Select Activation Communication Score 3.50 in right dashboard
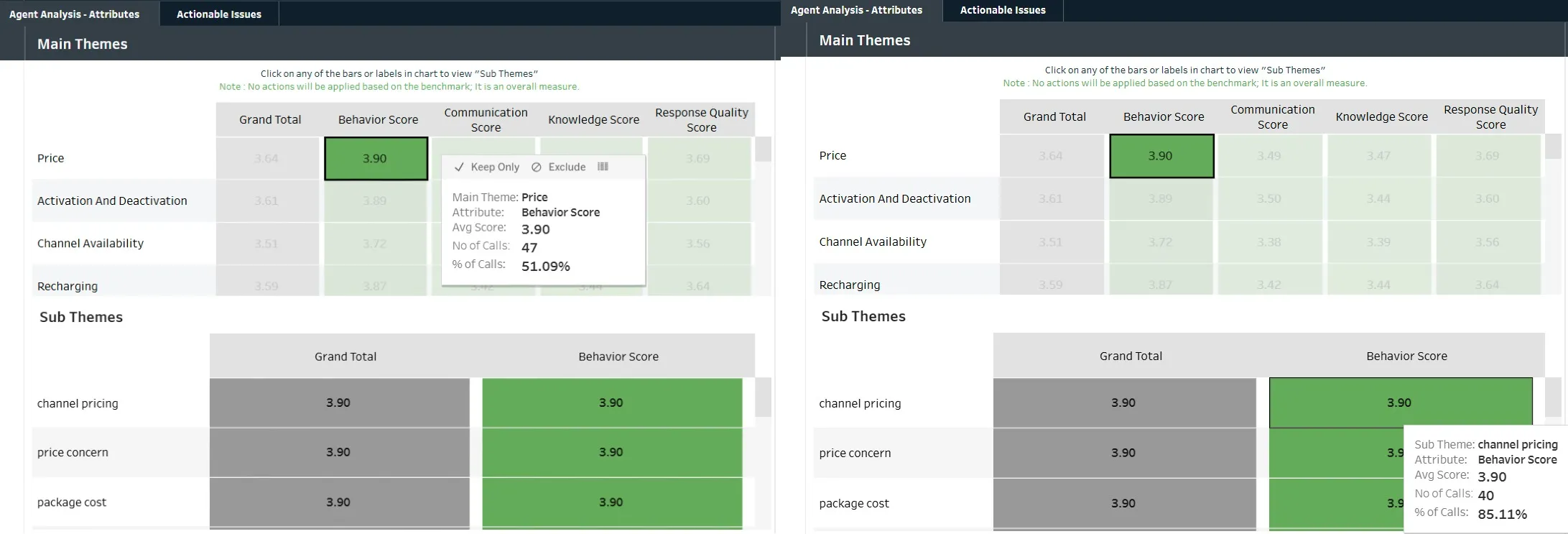The image size is (1568, 534). pyautogui.click(x=1270, y=199)
